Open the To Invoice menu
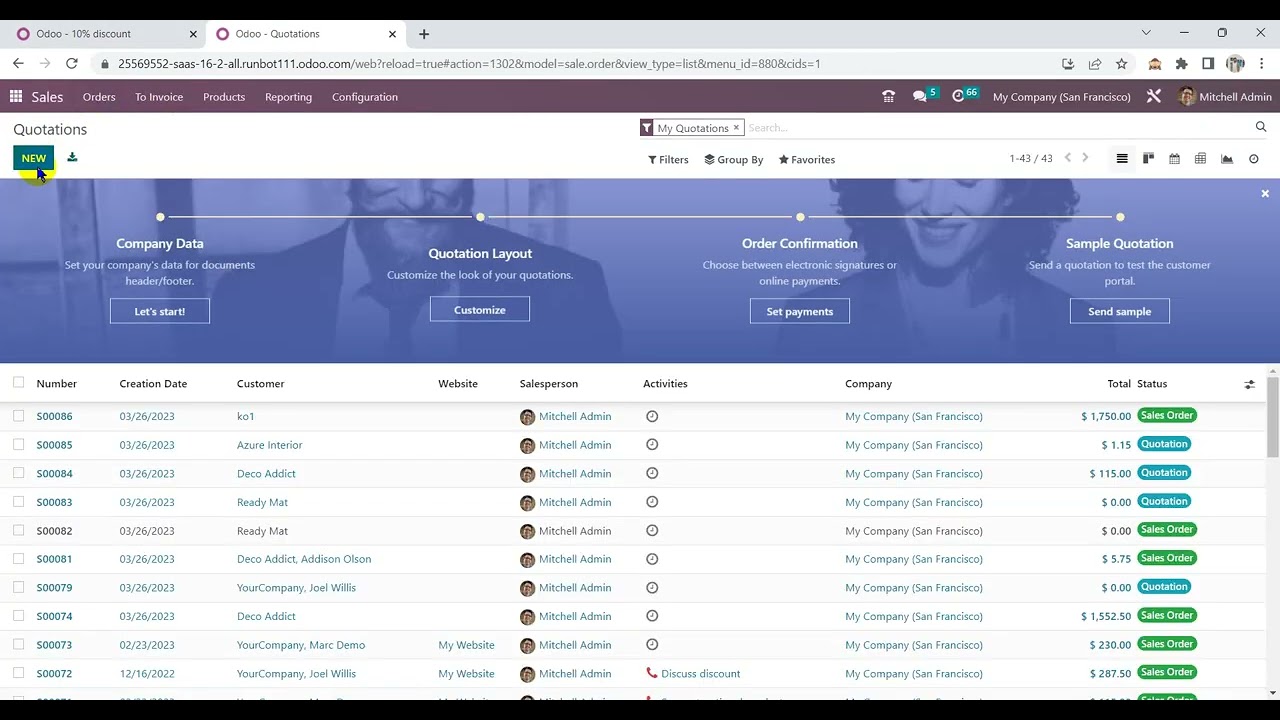 159,97
